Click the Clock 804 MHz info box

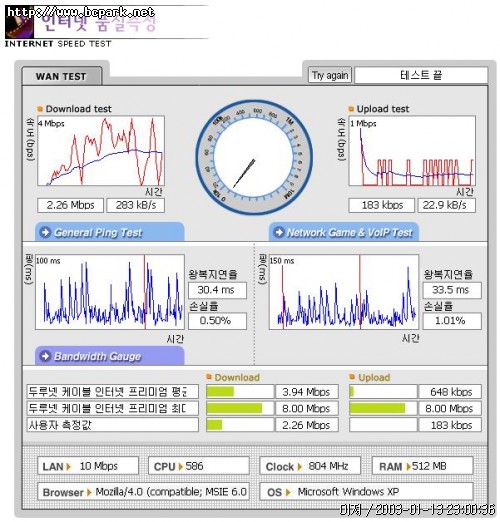310,466
